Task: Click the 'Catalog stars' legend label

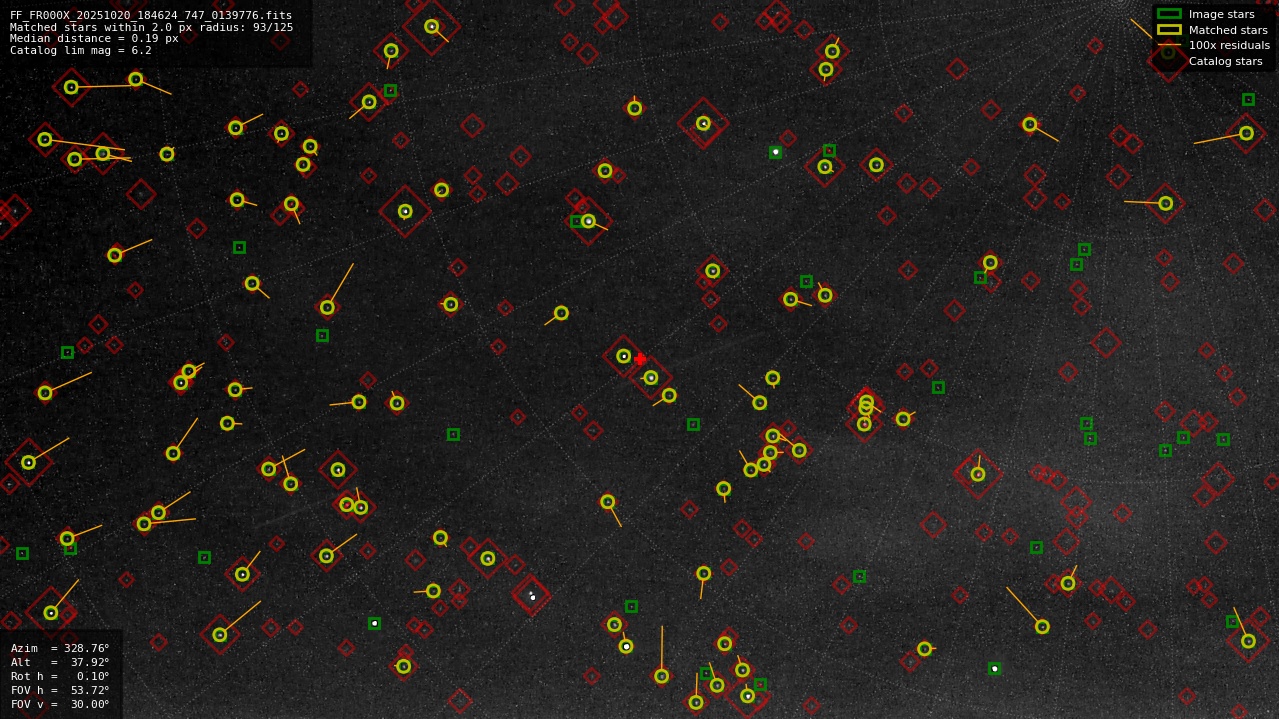Action: 1225,61
